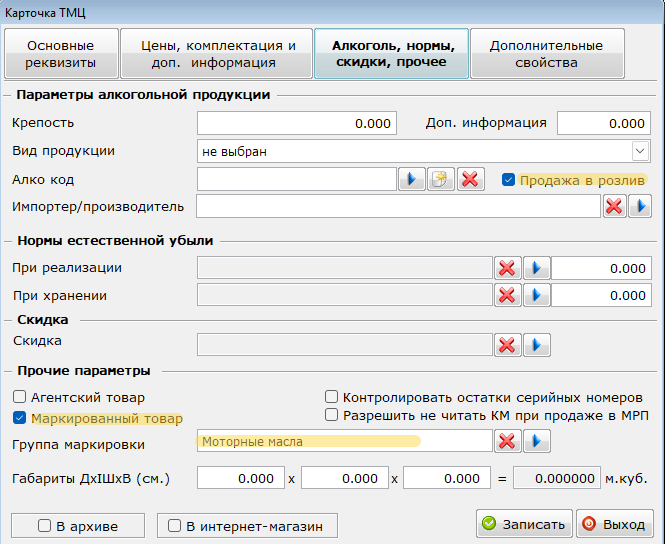This screenshot has width=665, height=544.
Task: Click the blue arrow for Группа маркировки
Action: tap(536, 441)
